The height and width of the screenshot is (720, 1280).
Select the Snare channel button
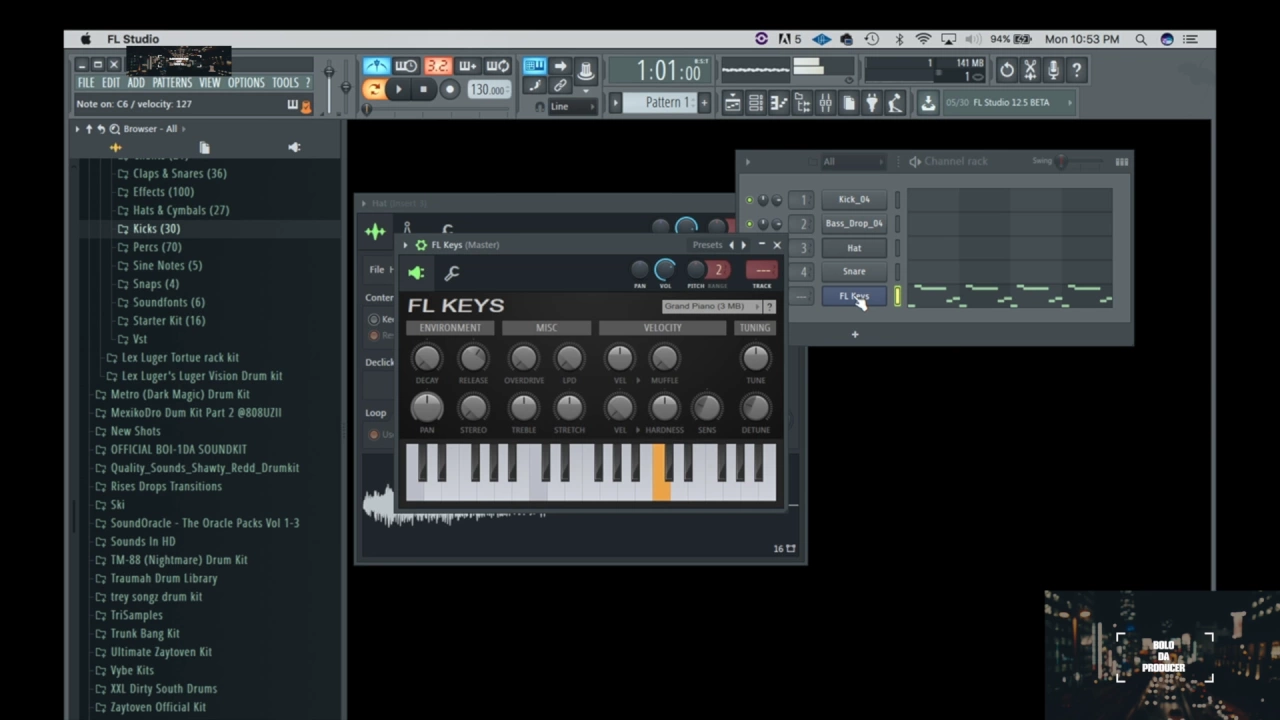click(x=854, y=272)
